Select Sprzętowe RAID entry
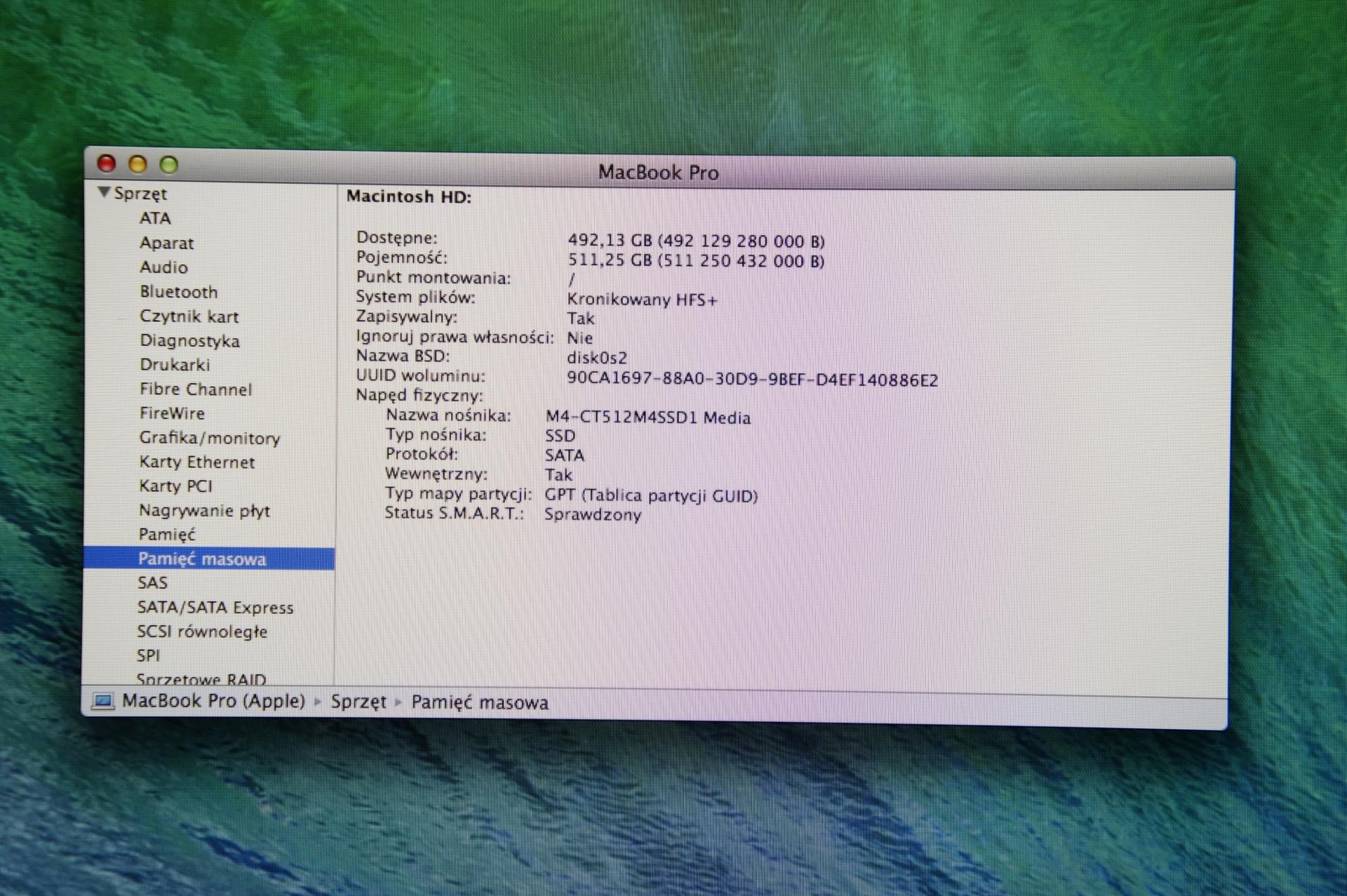Image resolution: width=1347 pixels, height=896 pixels. point(201,679)
